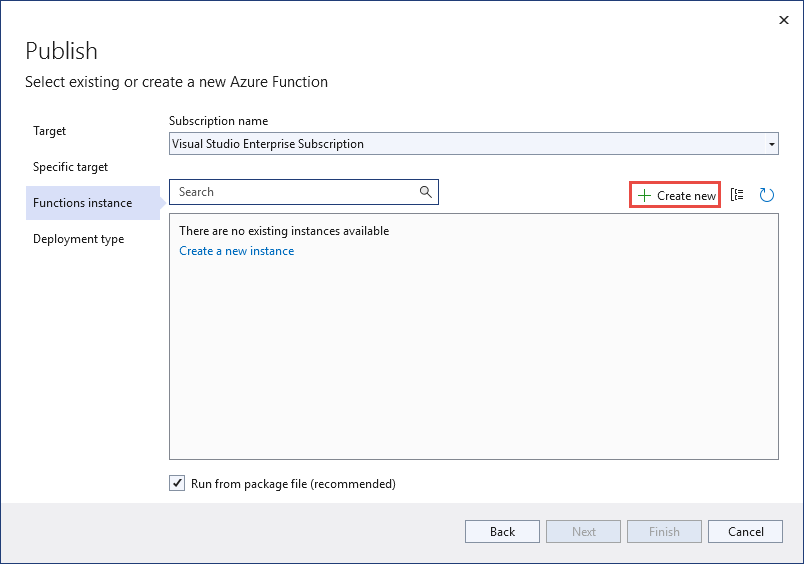This screenshot has height=564, width=804.
Task: Click the Run from package file label
Action: pyautogui.click(x=293, y=484)
